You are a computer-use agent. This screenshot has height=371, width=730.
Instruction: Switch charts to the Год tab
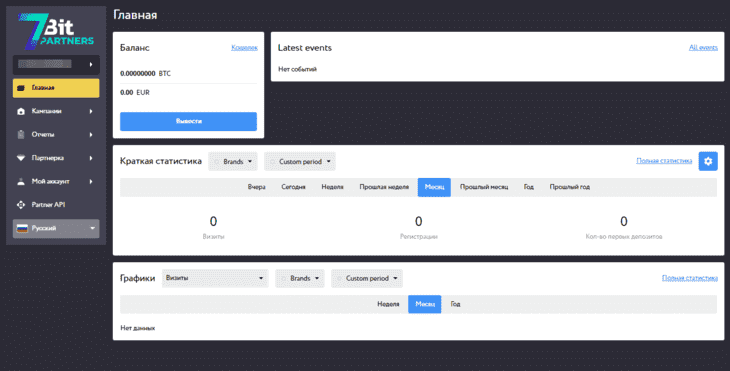pos(455,304)
